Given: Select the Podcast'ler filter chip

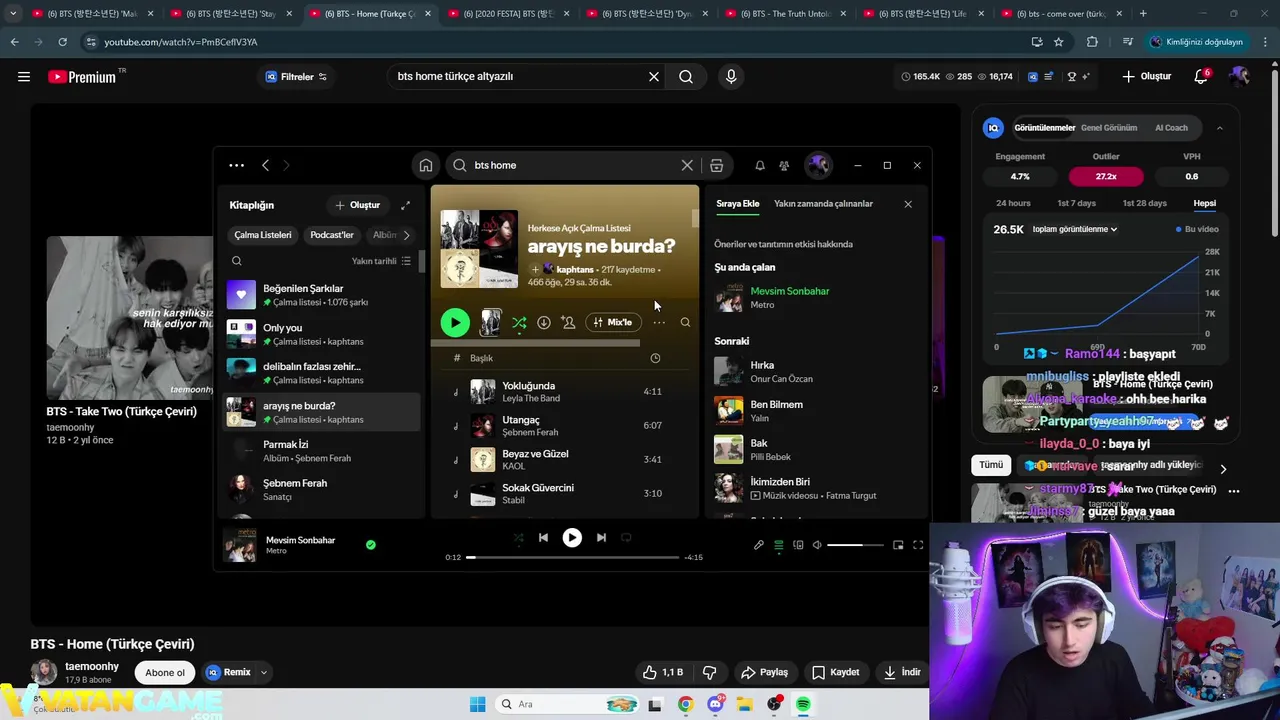Looking at the screenshot, I should pyautogui.click(x=332, y=235).
